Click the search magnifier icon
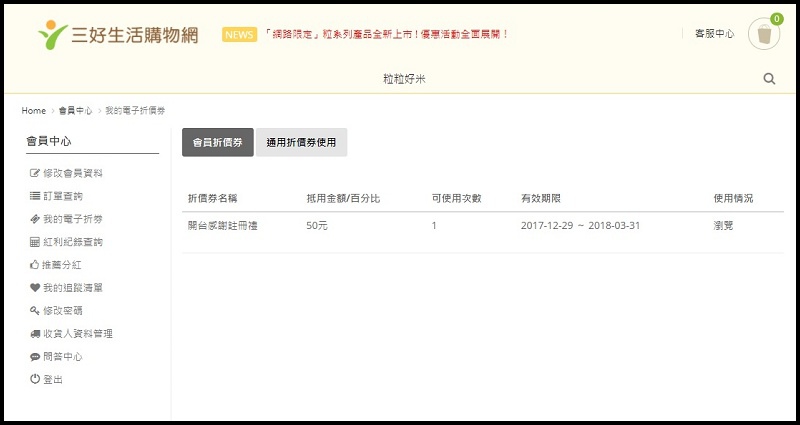Screen dimensions: 800x425 pyautogui.click(x=769, y=79)
